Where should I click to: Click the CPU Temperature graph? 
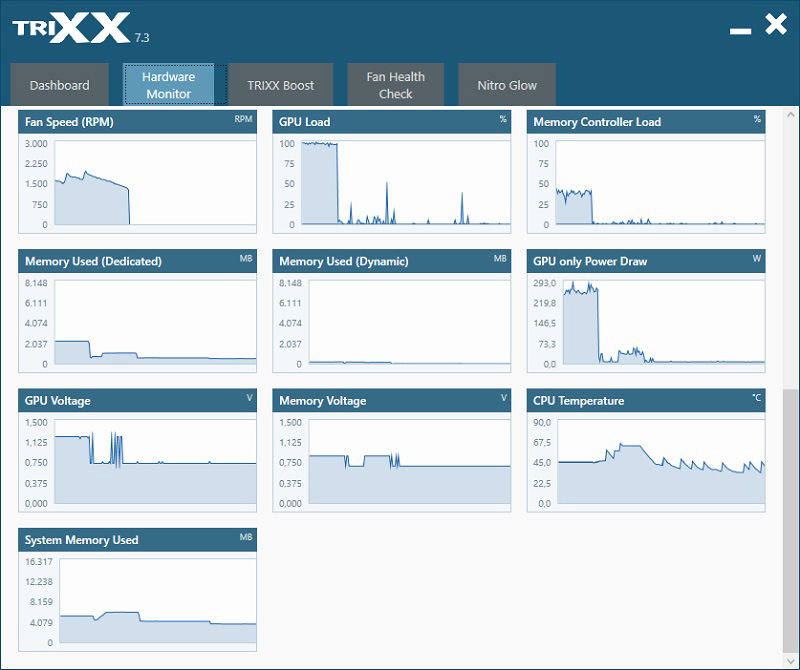661,461
